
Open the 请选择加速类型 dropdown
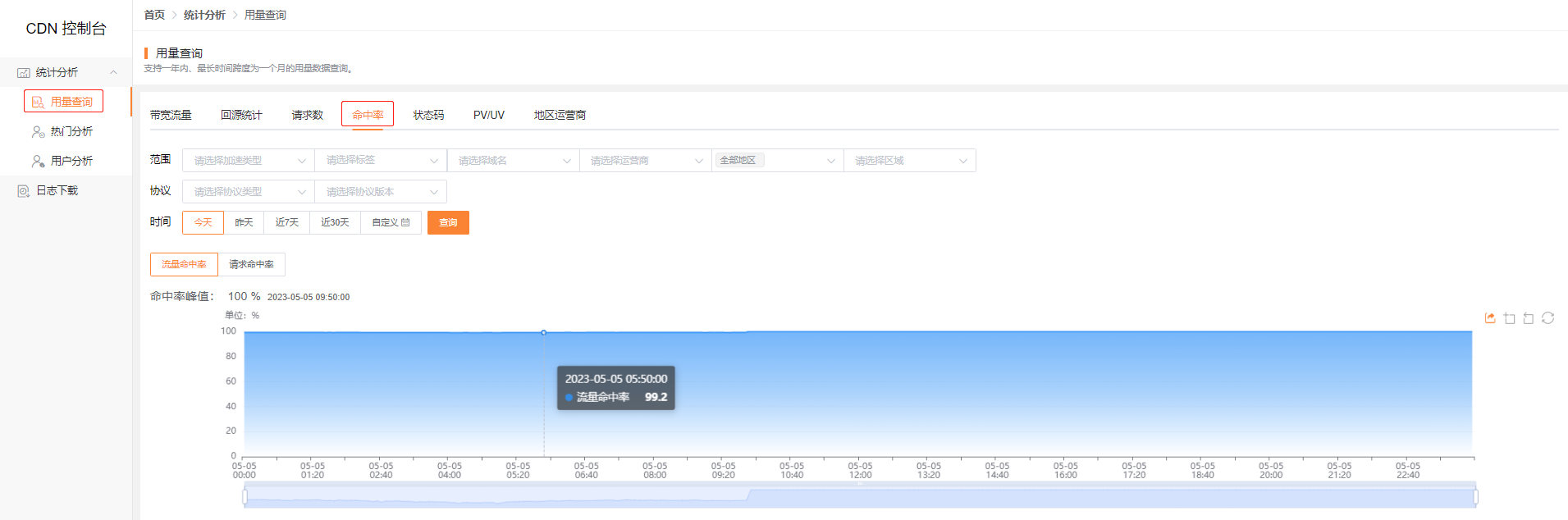pos(248,161)
